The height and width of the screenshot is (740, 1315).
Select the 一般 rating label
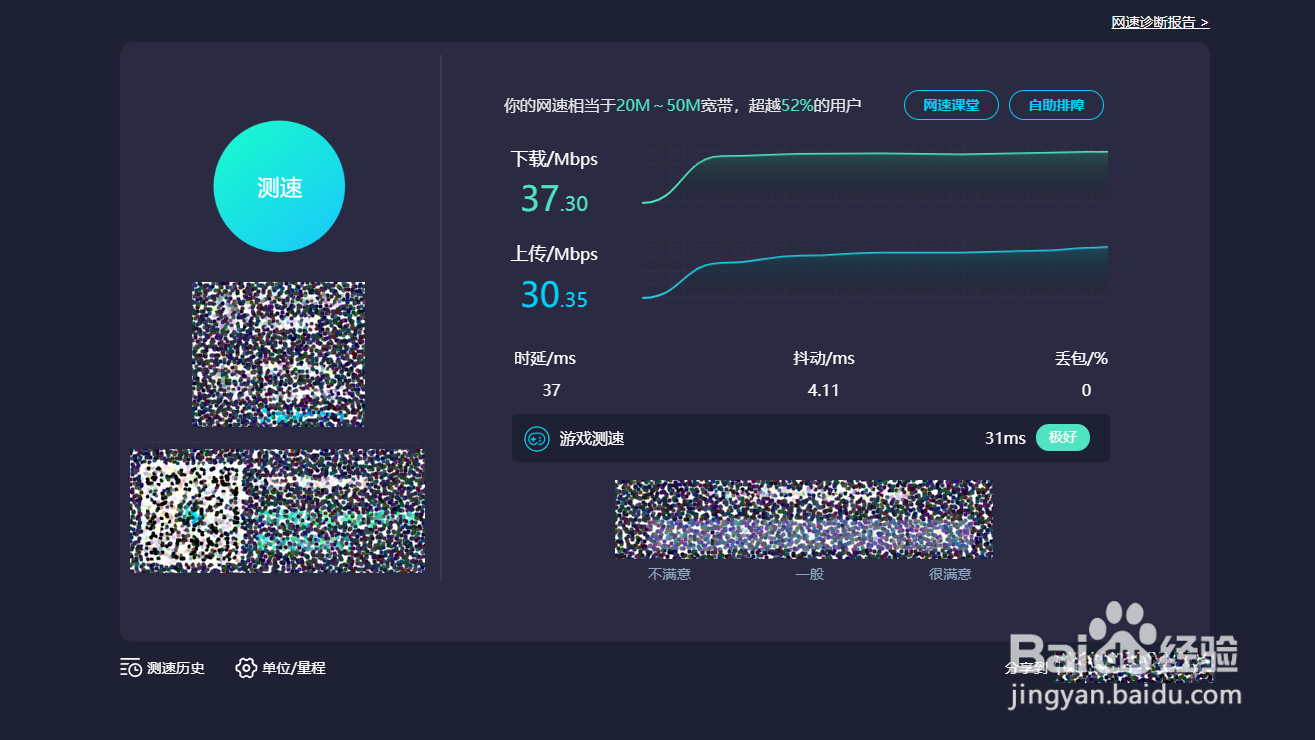pyautogui.click(x=809, y=574)
